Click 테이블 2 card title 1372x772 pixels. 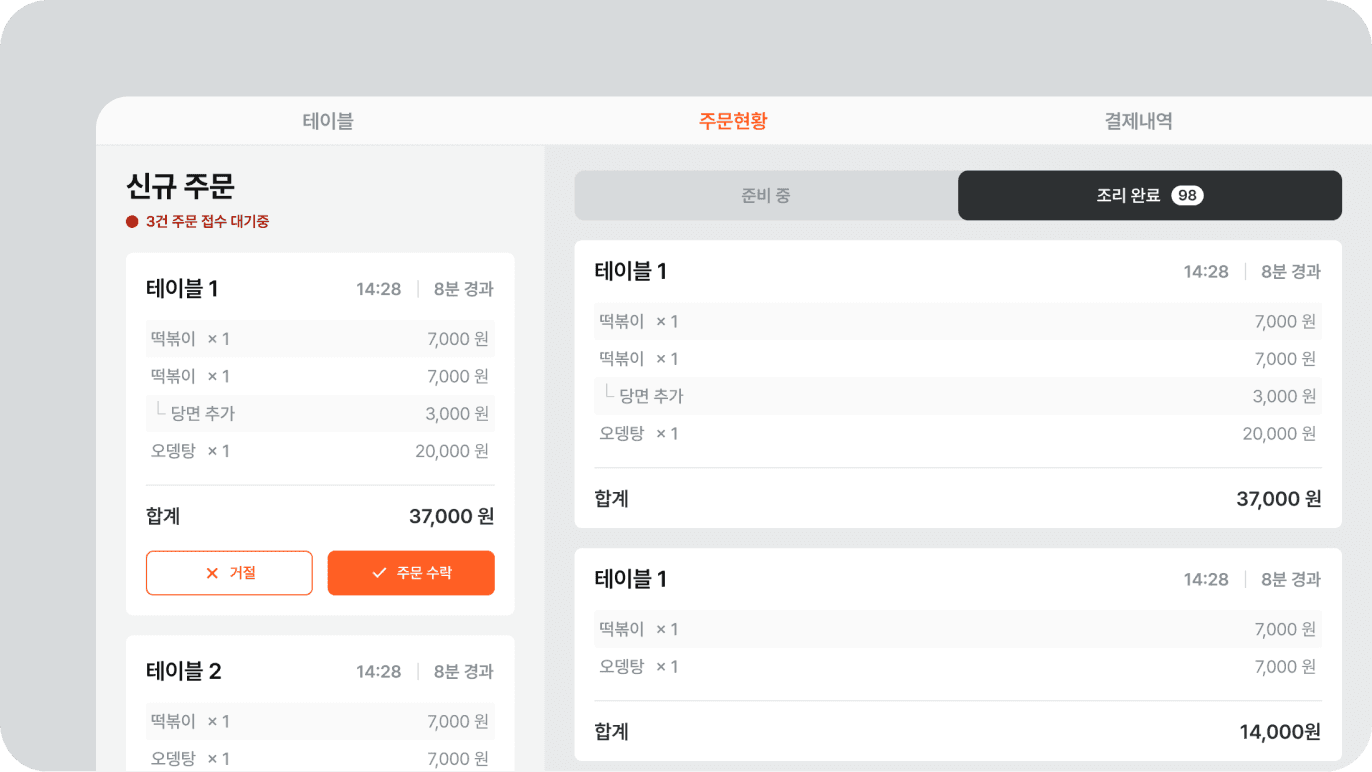pos(184,671)
